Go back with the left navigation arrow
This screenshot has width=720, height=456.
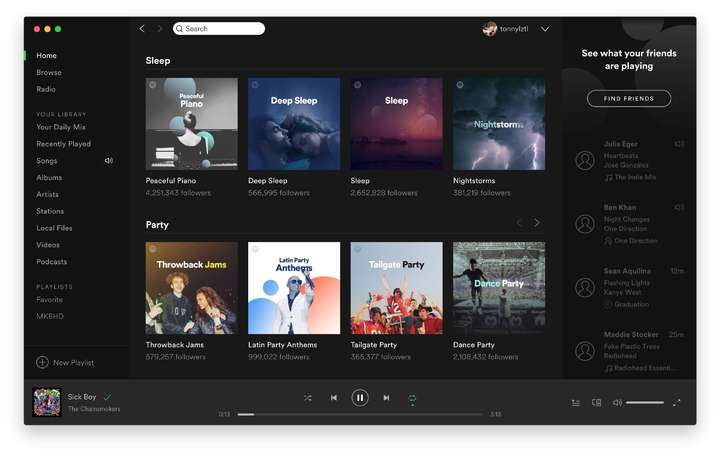(x=142, y=28)
